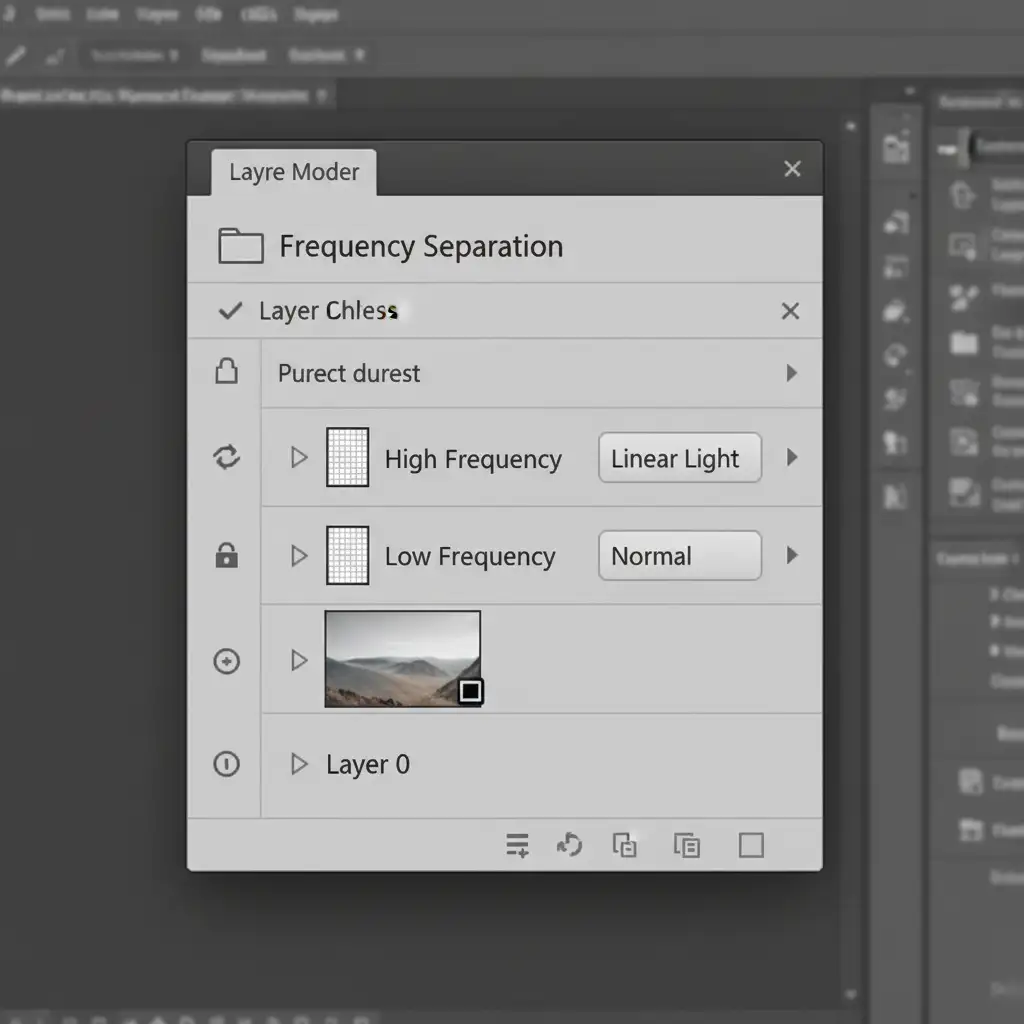Open the Linear Light blend mode dropdown
The height and width of the screenshot is (1024, 1024).
679,459
